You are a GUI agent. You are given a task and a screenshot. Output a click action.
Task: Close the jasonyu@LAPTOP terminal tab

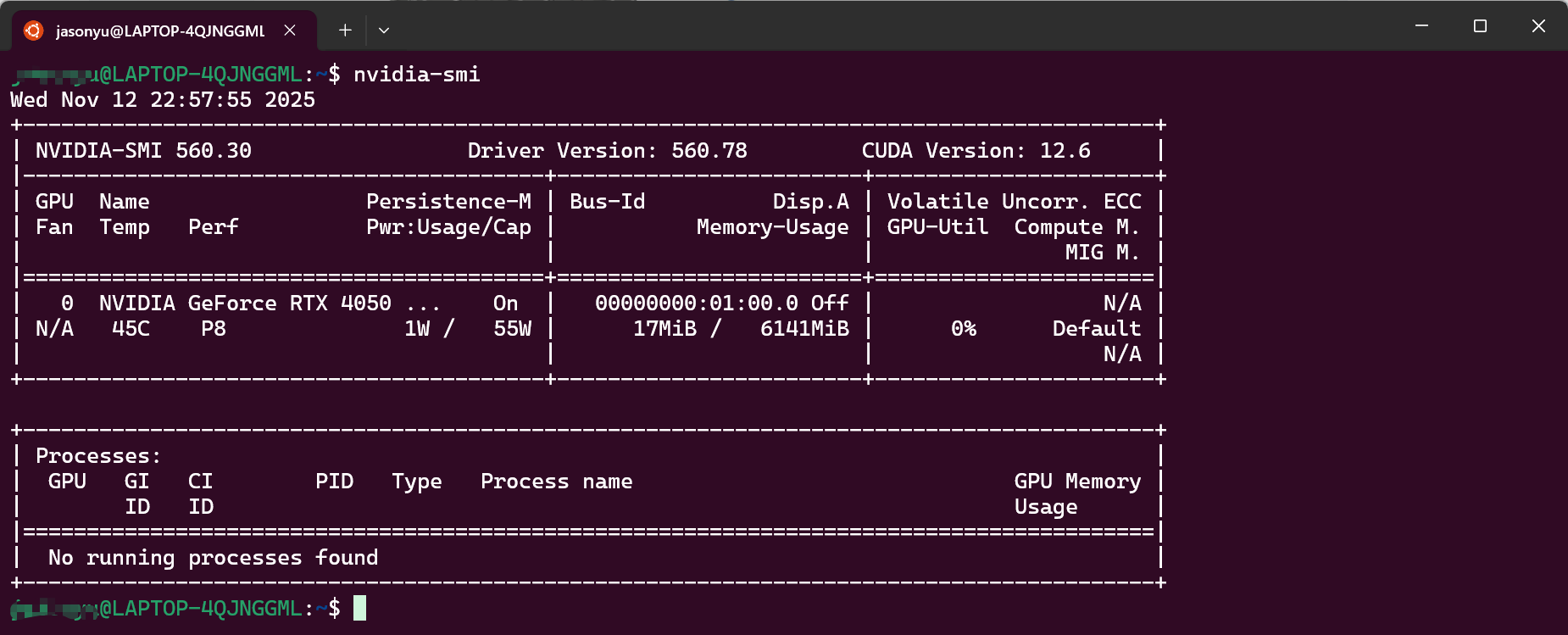290,31
